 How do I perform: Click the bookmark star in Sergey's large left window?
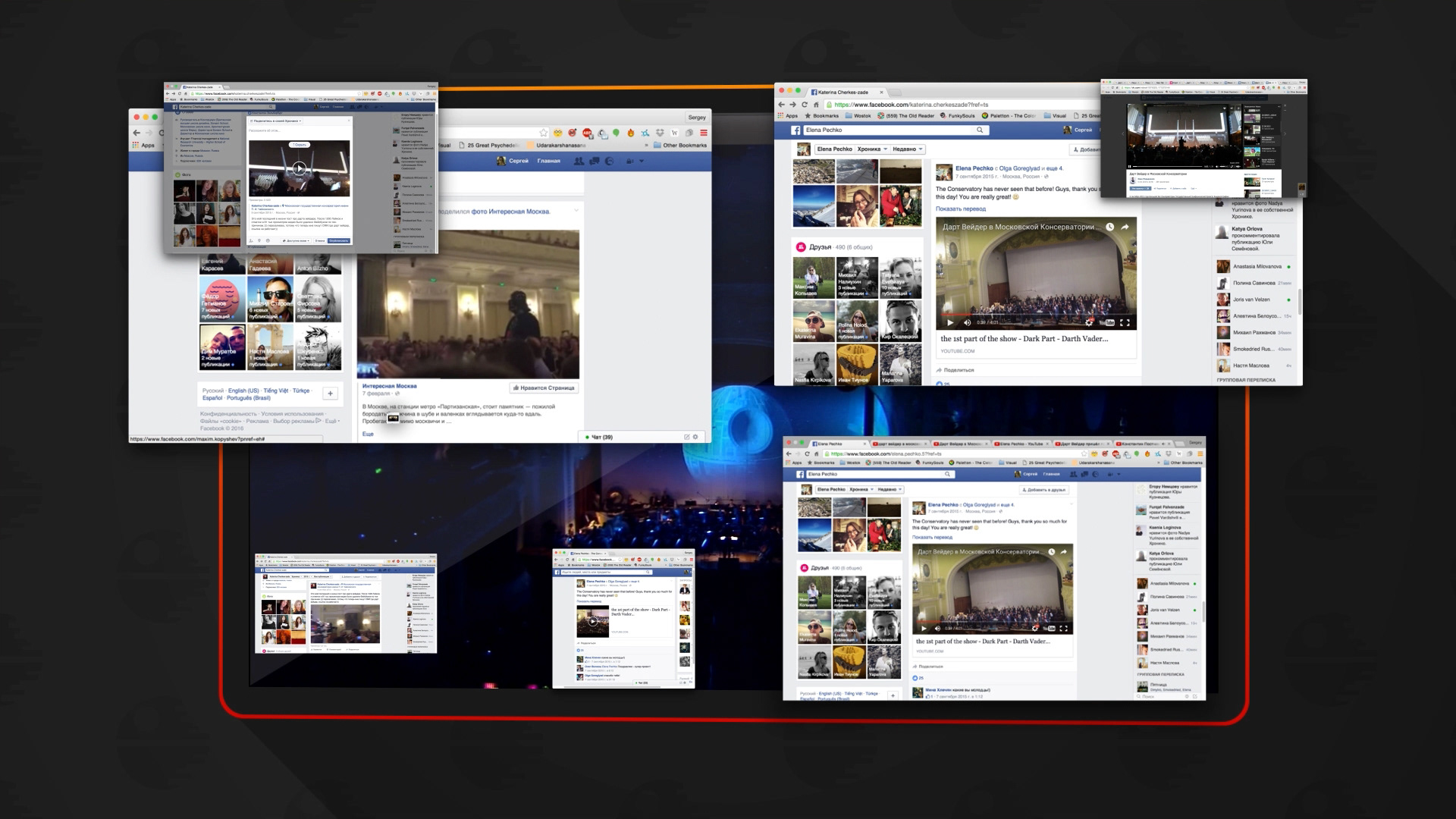click(543, 133)
